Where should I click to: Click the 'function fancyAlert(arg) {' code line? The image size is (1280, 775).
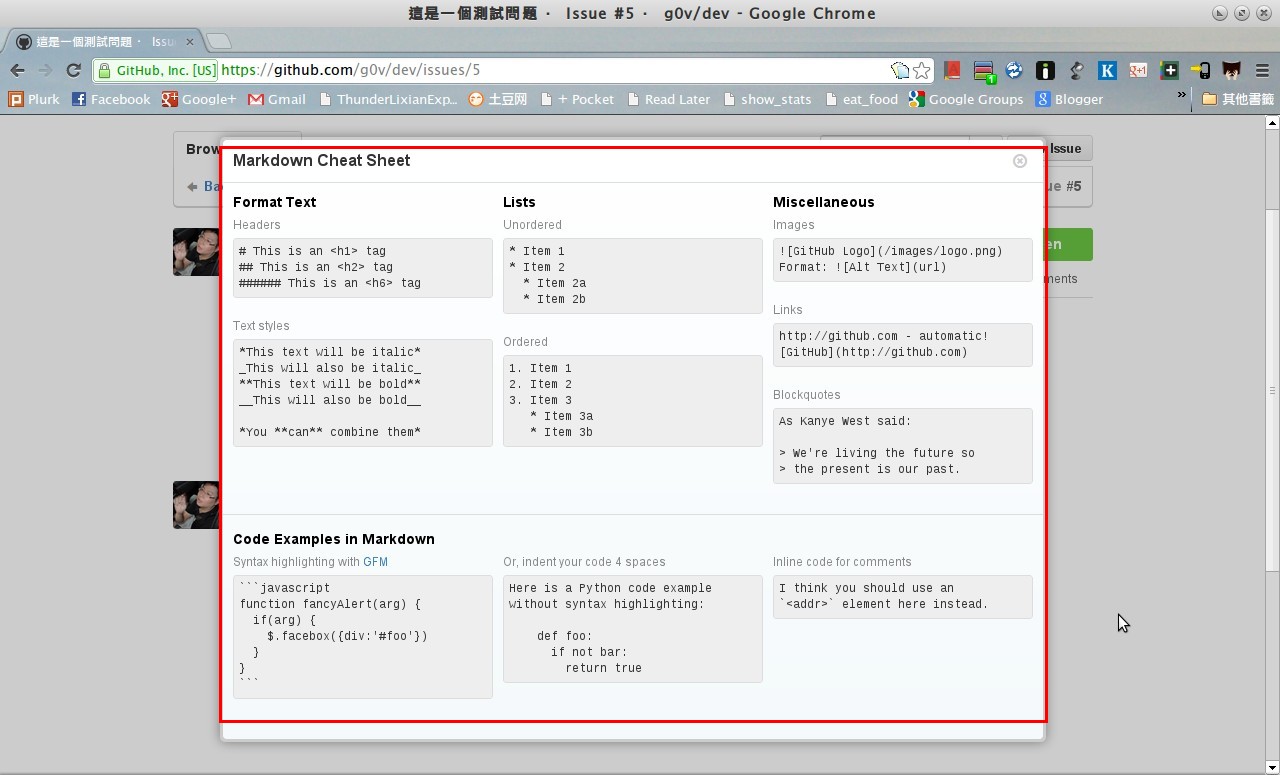click(330, 604)
